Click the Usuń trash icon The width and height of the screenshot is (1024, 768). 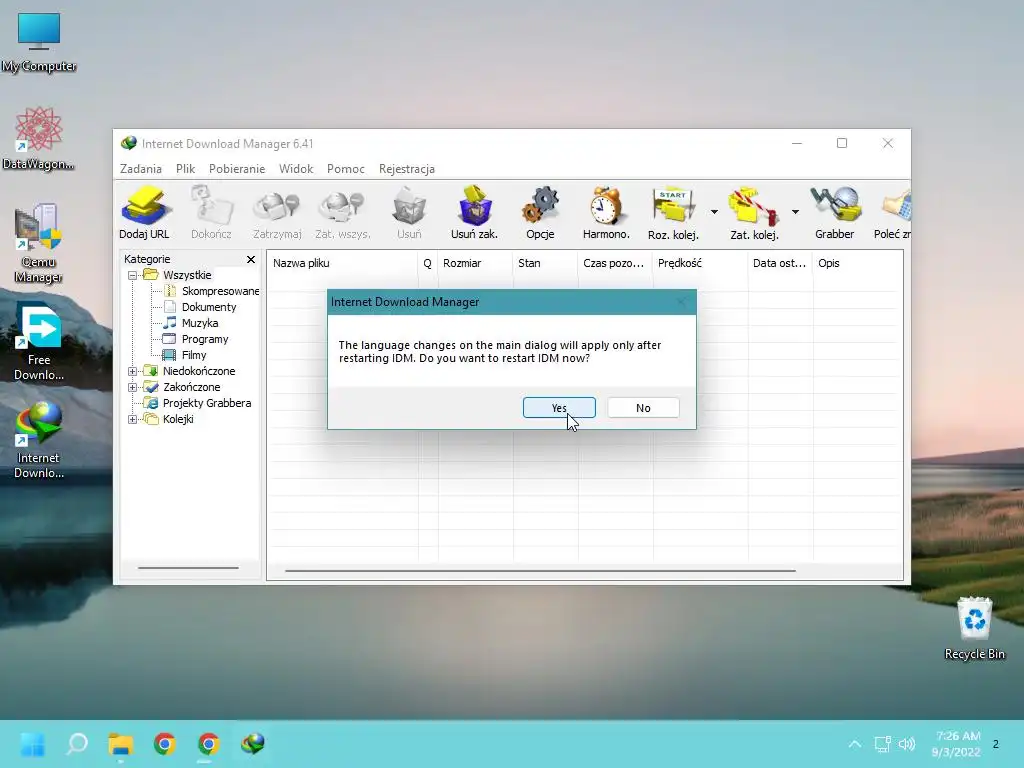[x=409, y=212]
